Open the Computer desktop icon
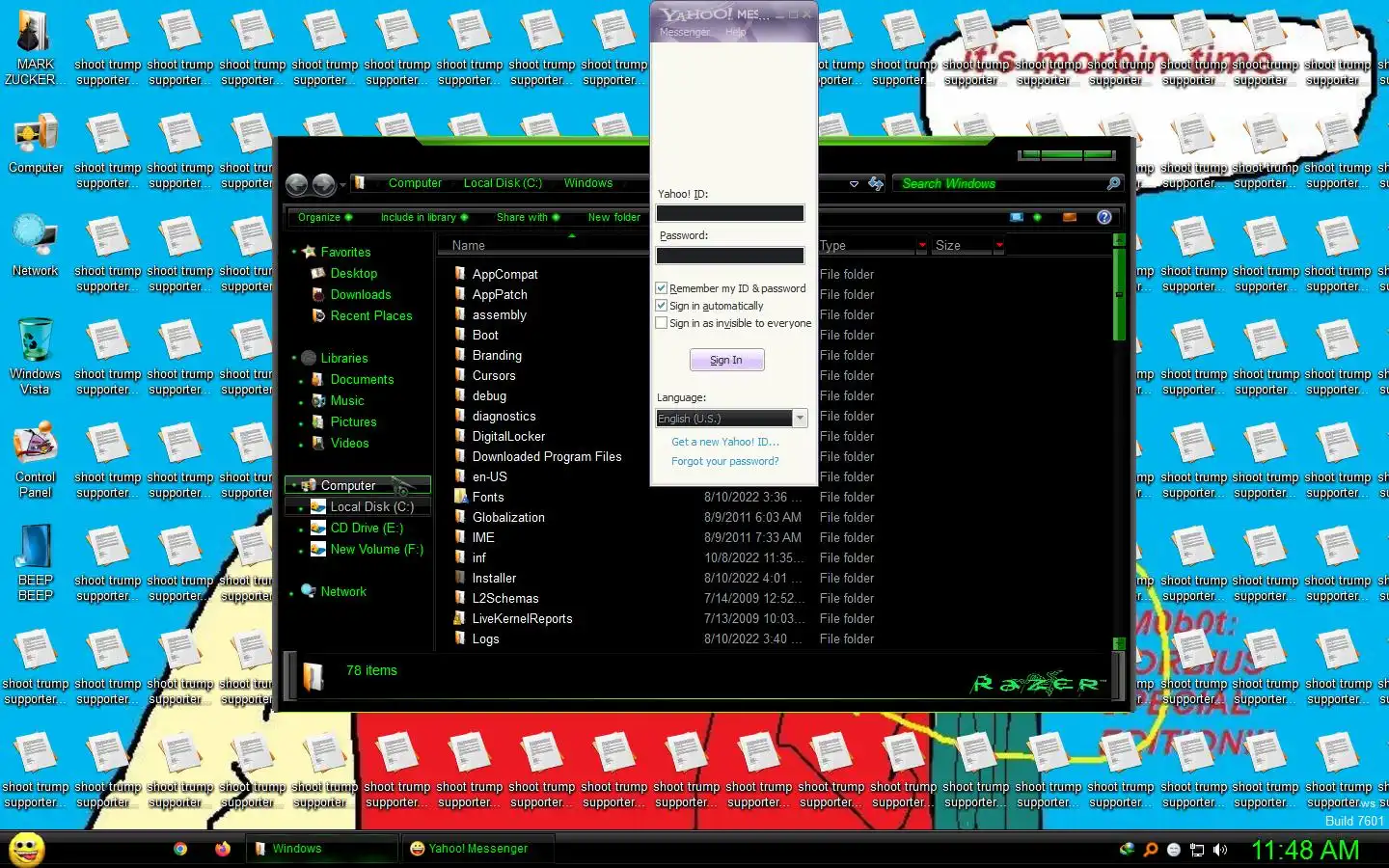The width and height of the screenshot is (1389, 868). (x=36, y=144)
